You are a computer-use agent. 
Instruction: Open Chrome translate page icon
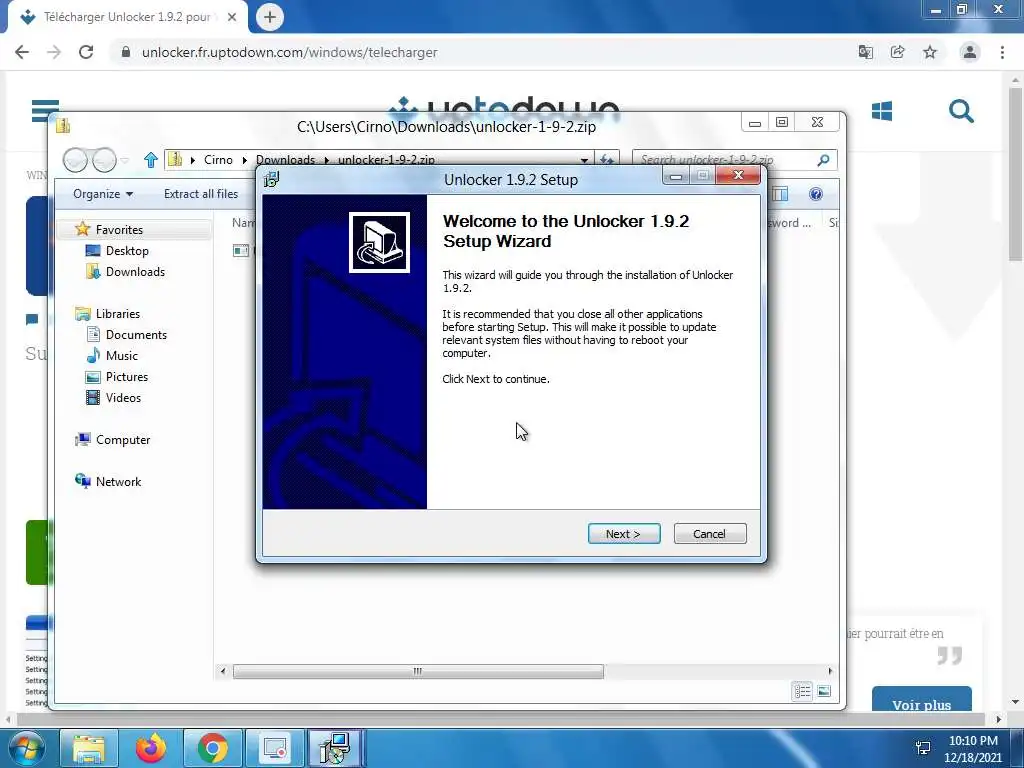point(865,52)
